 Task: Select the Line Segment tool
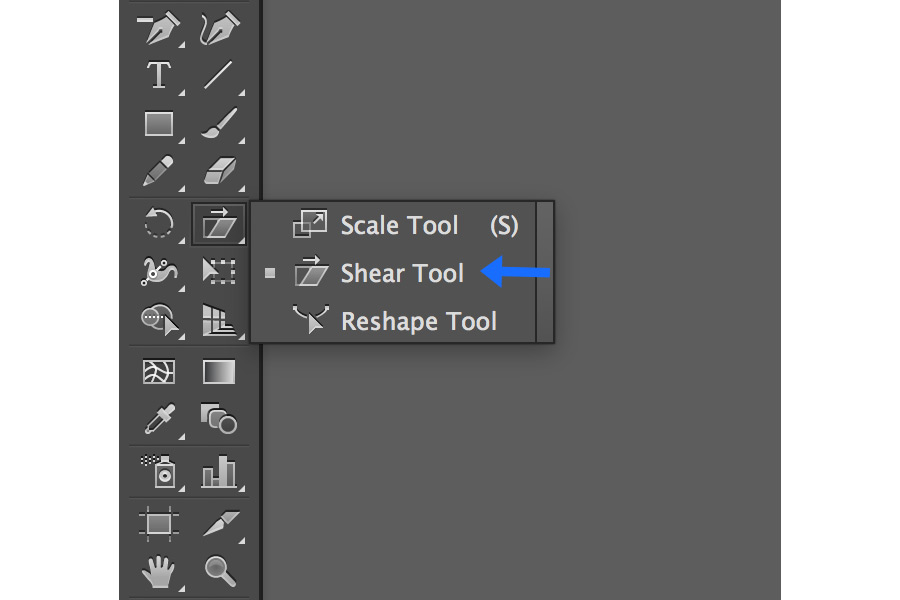tap(219, 75)
